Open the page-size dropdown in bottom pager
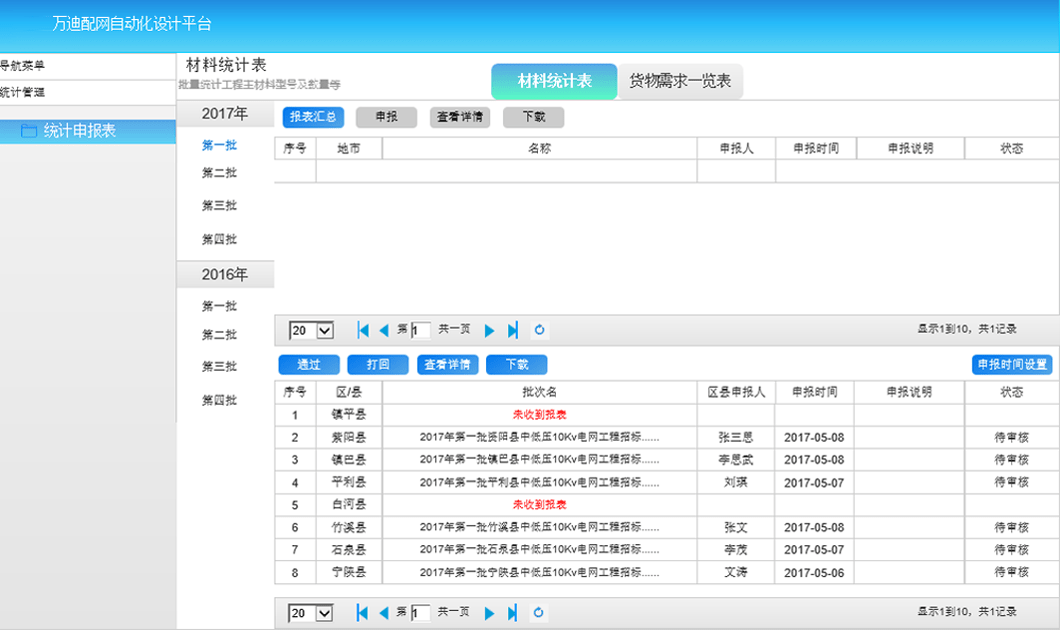1060x630 pixels. (x=311, y=613)
